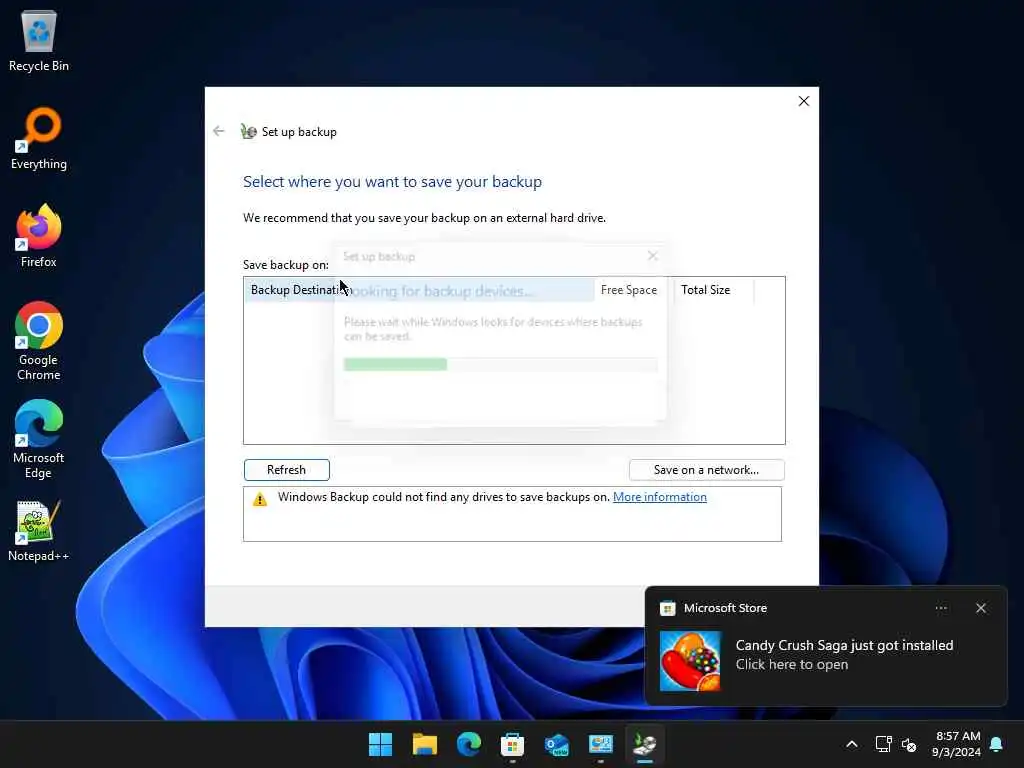Close the Set up backup window

click(804, 101)
